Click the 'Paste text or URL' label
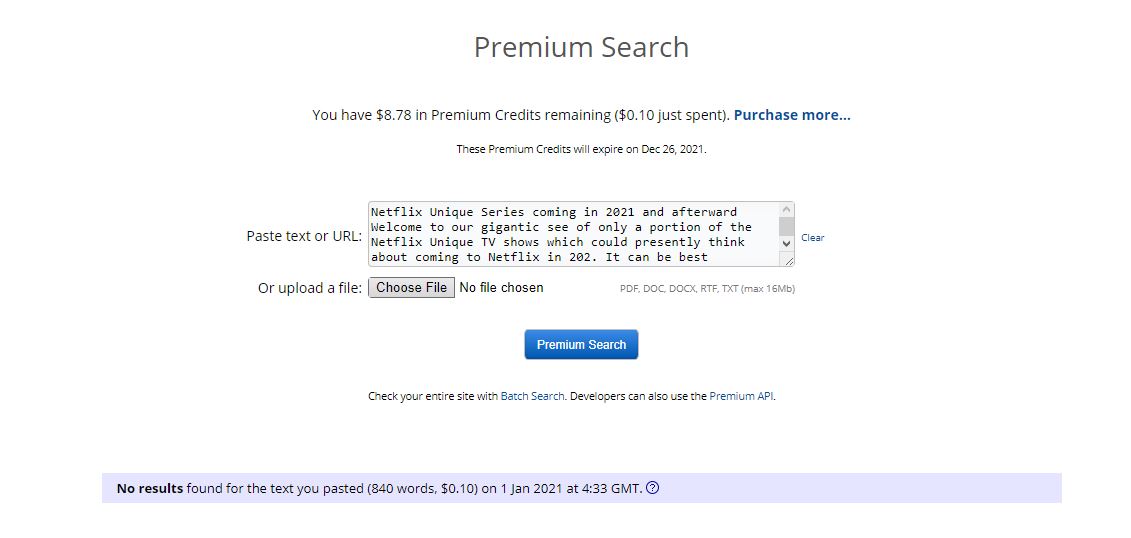The width and height of the screenshot is (1131, 538). tap(304, 237)
